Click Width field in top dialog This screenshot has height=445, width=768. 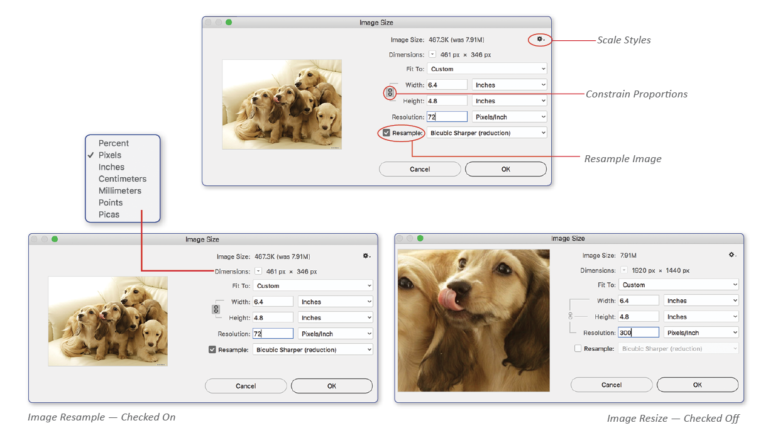pyautogui.click(x=447, y=85)
